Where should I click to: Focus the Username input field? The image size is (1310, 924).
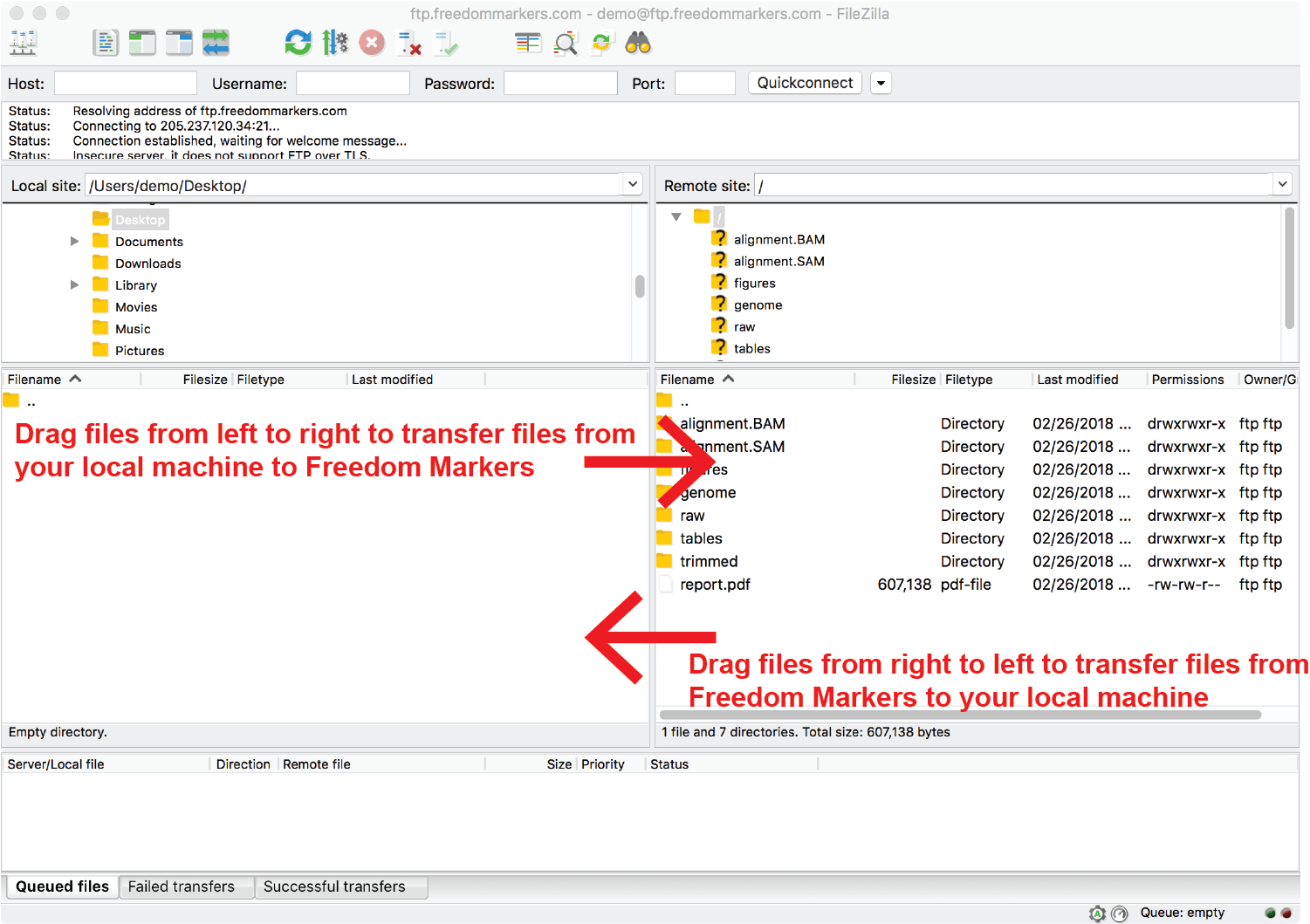pos(353,84)
